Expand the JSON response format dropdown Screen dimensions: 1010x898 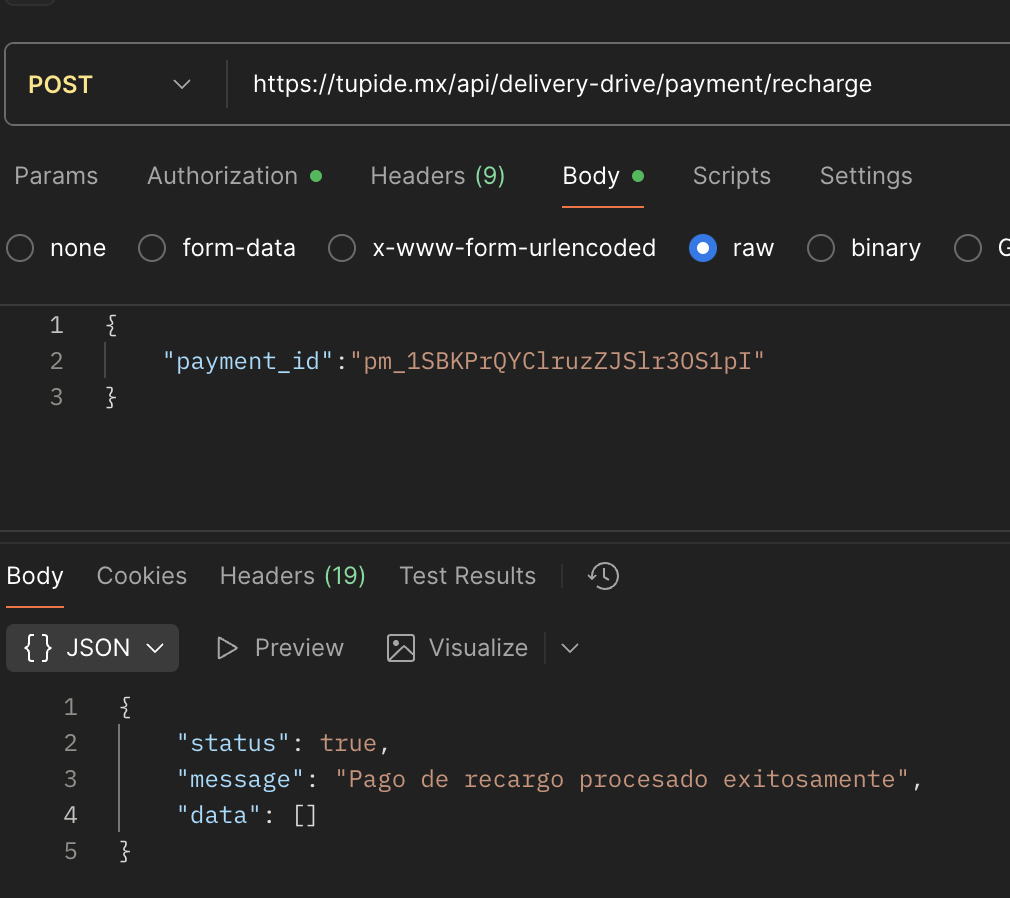[x=155, y=648]
